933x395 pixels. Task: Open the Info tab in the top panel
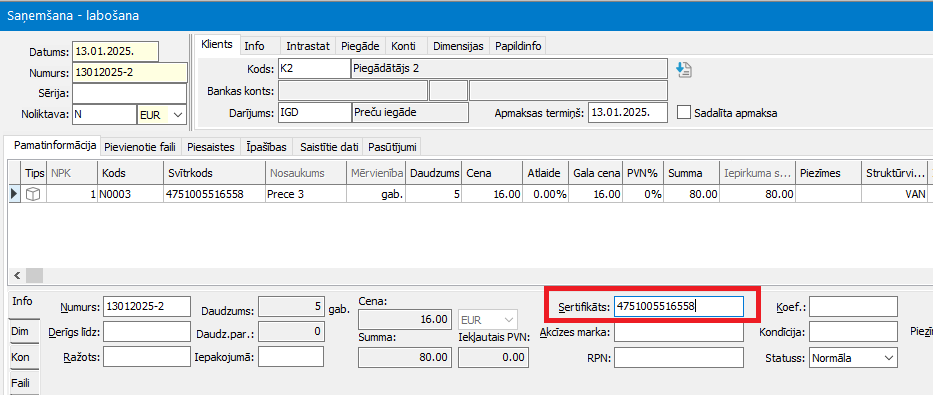tap(255, 46)
